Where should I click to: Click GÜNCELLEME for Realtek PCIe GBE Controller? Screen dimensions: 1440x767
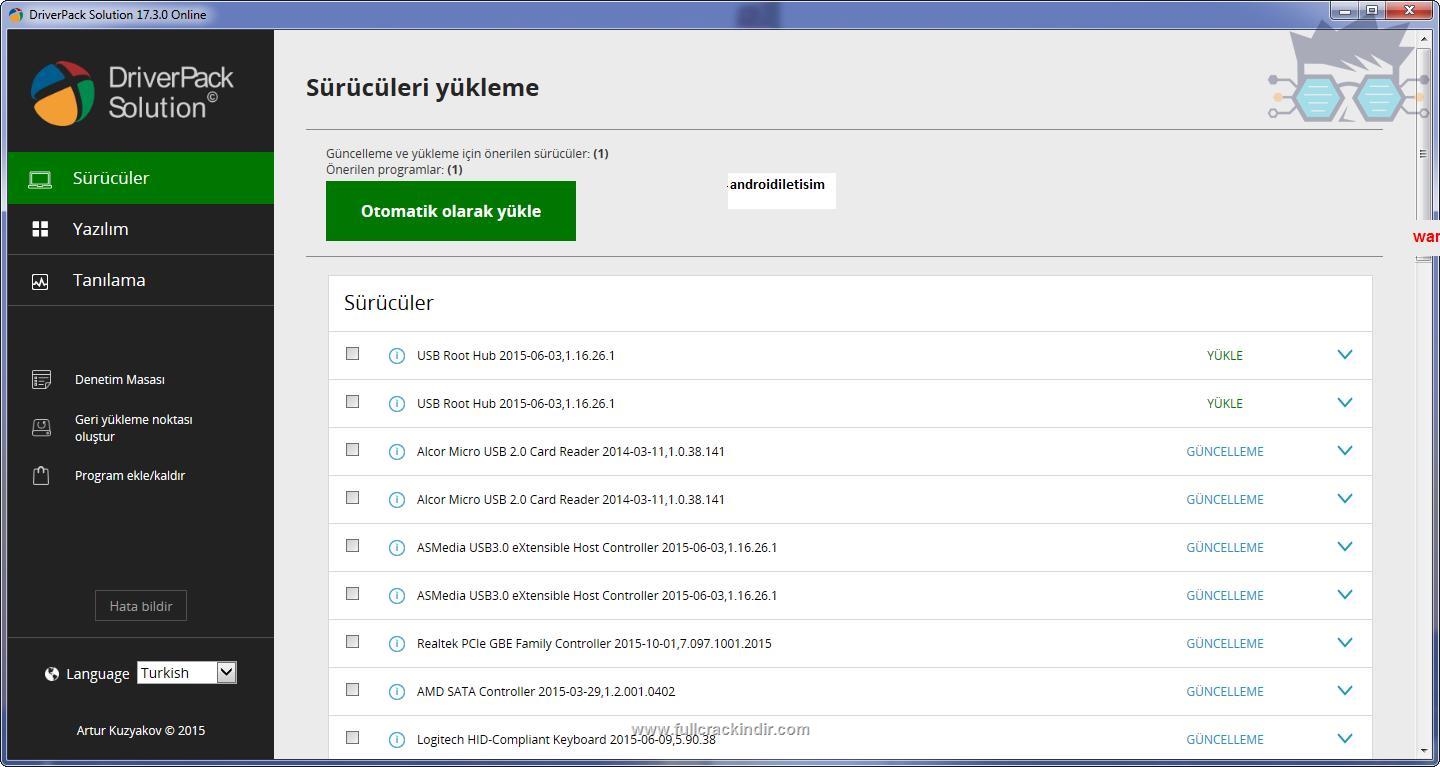1225,644
